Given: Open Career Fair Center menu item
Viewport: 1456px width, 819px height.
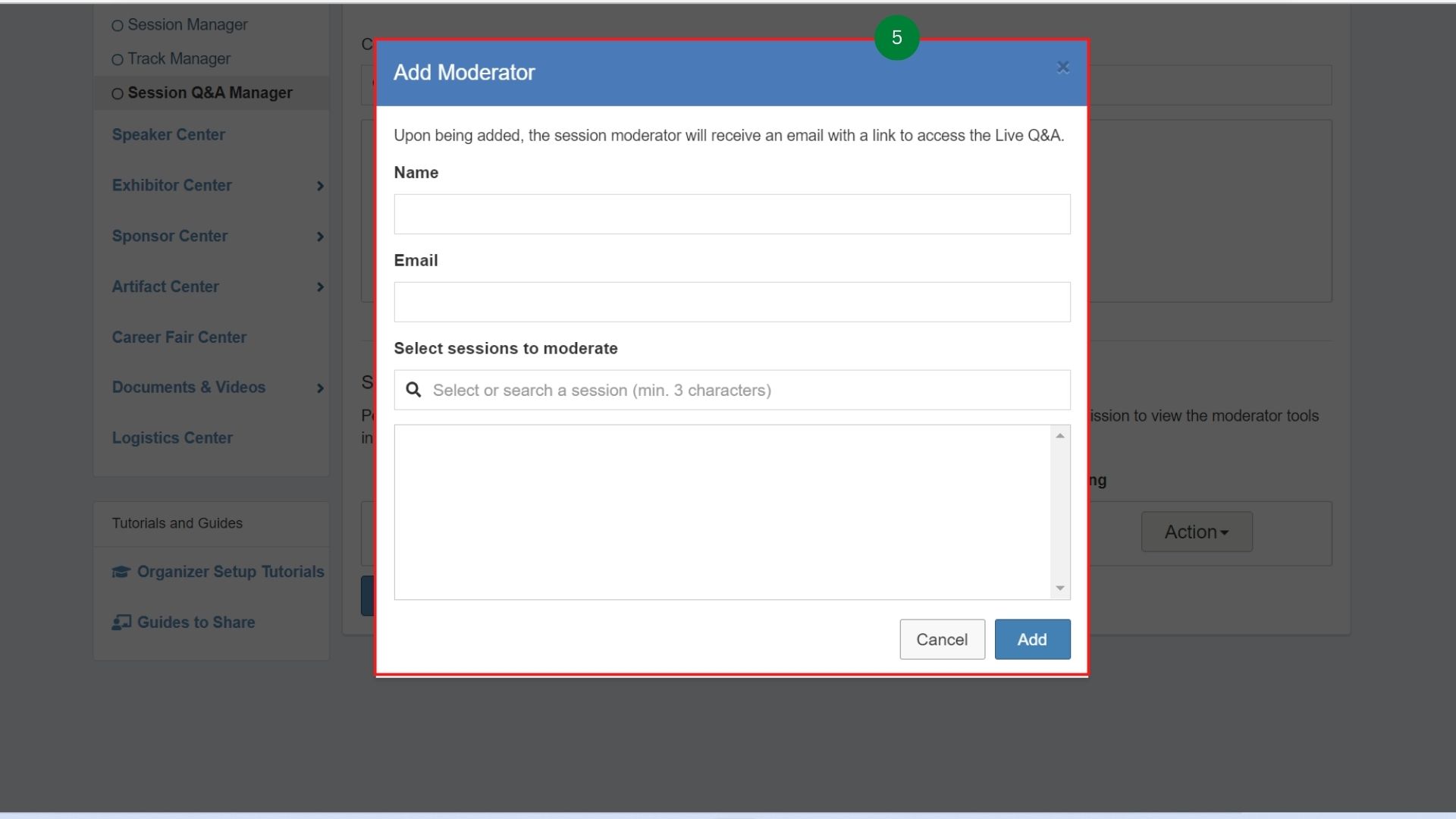Looking at the screenshot, I should [x=179, y=337].
